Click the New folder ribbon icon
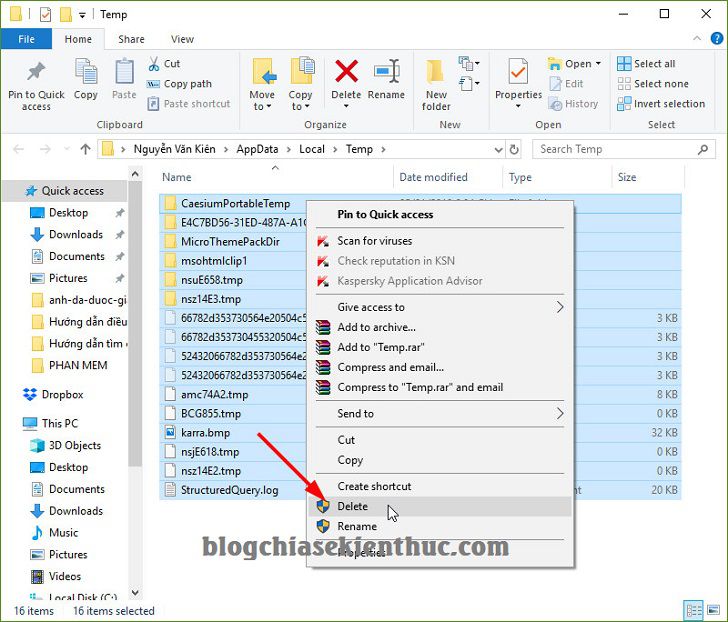The height and width of the screenshot is (622, 728). 436,72
